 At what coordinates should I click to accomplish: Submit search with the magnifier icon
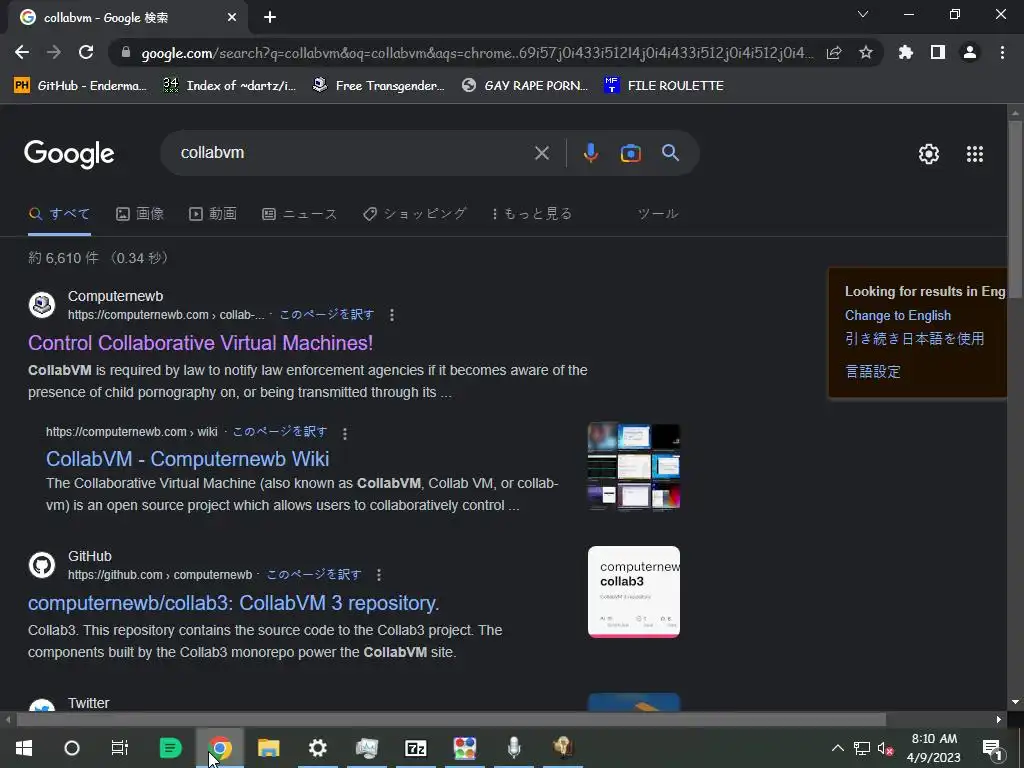[670, 153]
